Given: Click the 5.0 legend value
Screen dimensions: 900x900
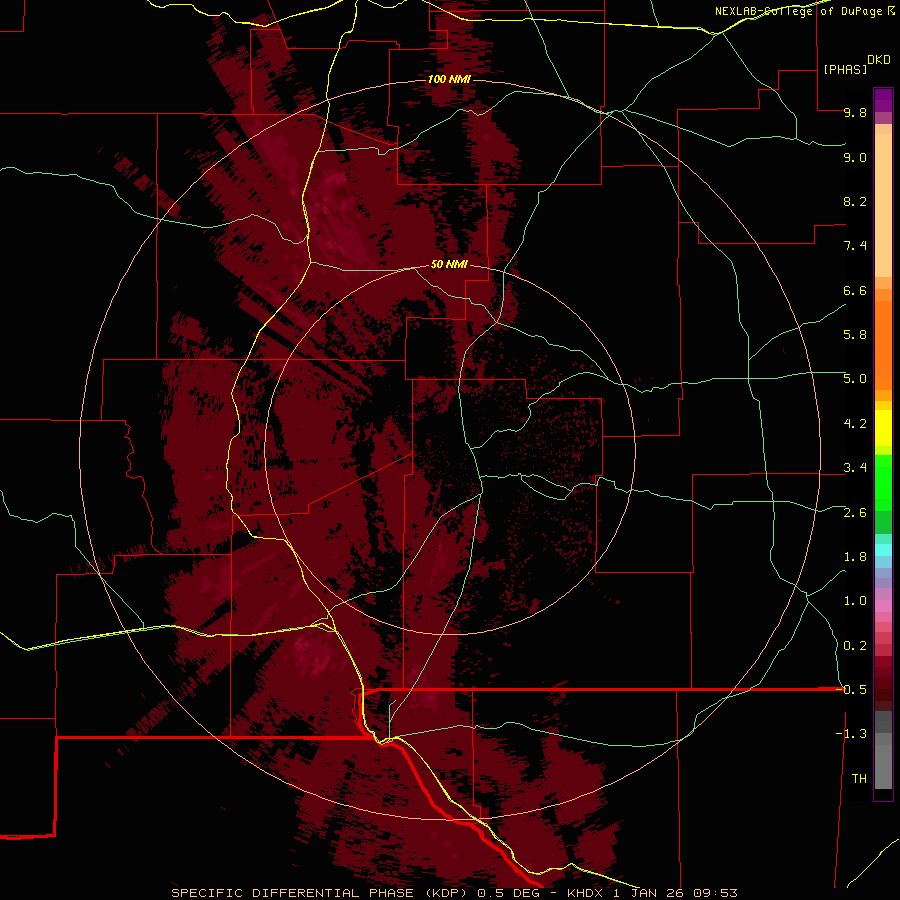Looking at the screenshot, I should 855,379.
